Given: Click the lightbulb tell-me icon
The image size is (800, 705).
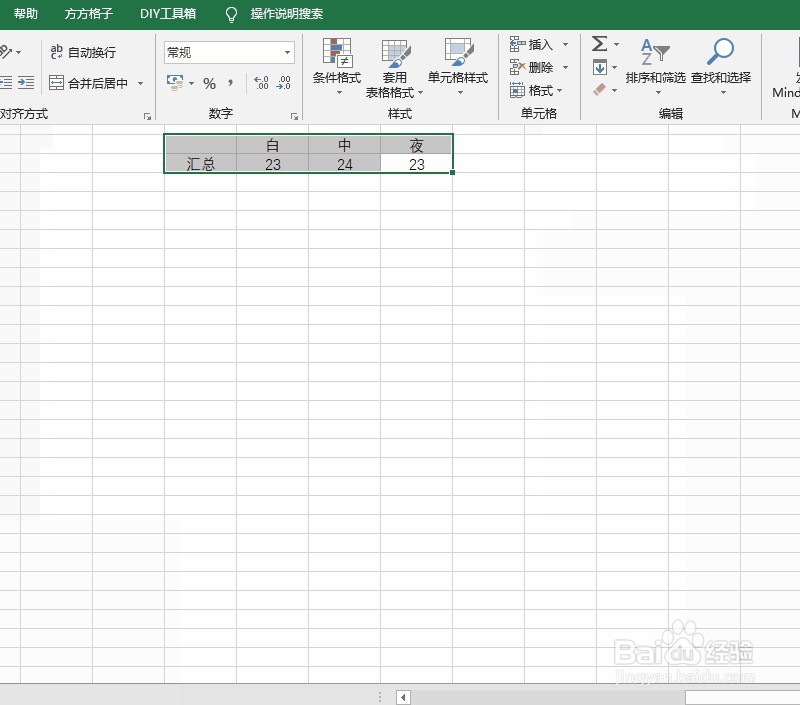Looking at the screenshot, I should tap(231, 14).
